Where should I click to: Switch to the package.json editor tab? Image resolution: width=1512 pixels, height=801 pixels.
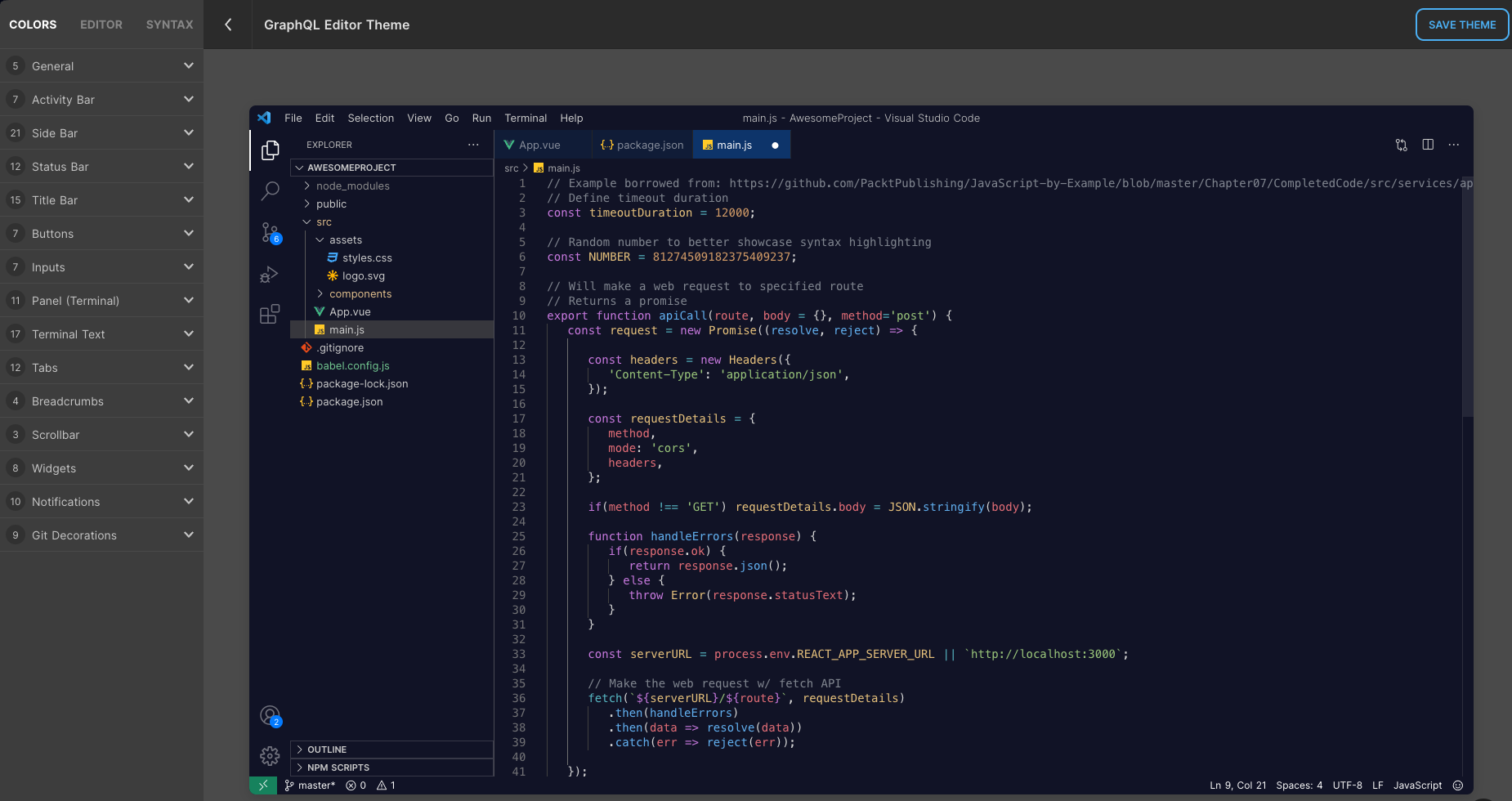point(642,145)
